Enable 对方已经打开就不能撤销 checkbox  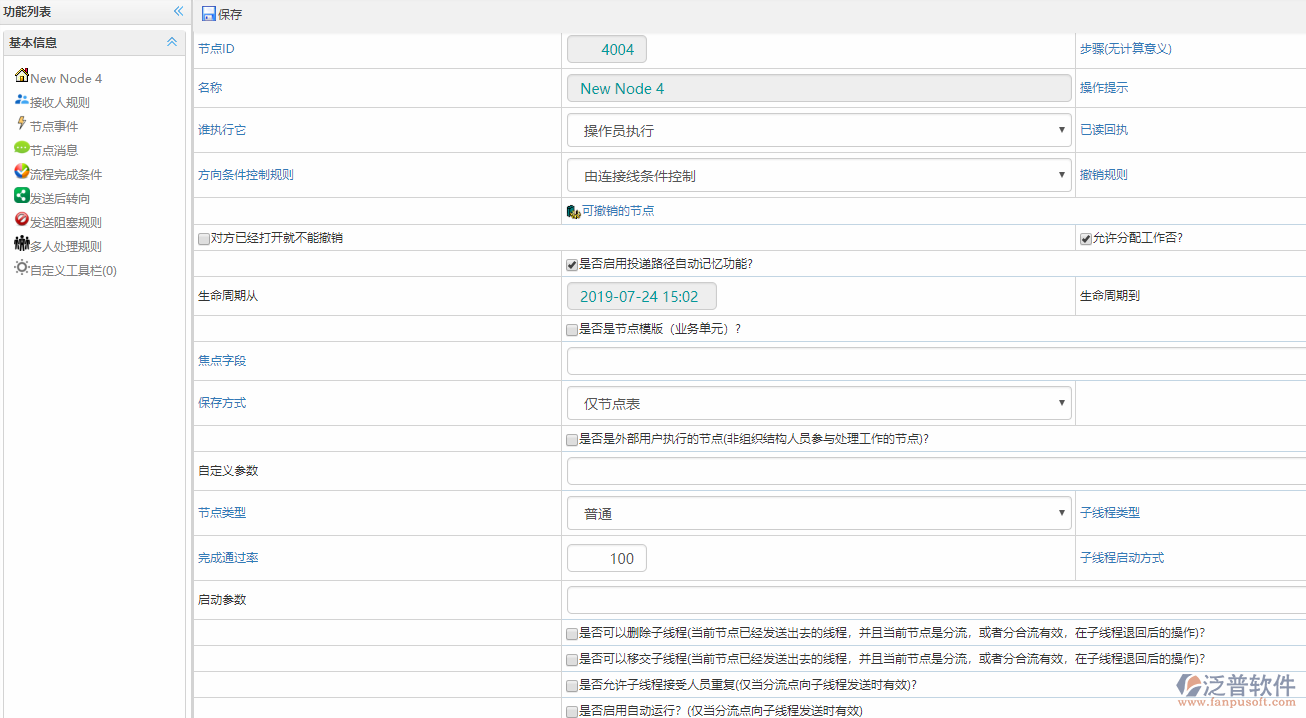tap(204, 239)
